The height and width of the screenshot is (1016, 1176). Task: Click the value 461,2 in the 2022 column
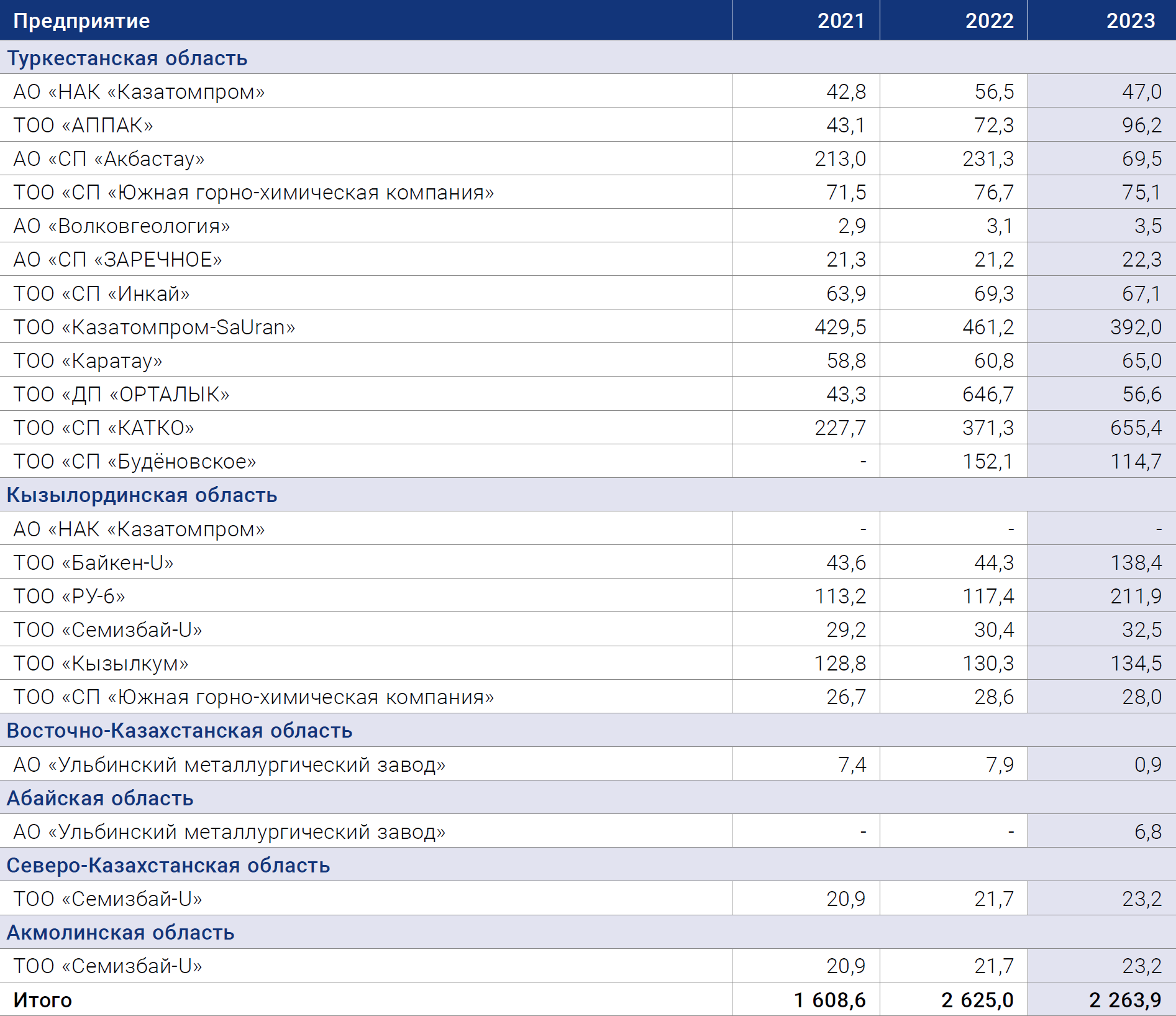(988, 327)
